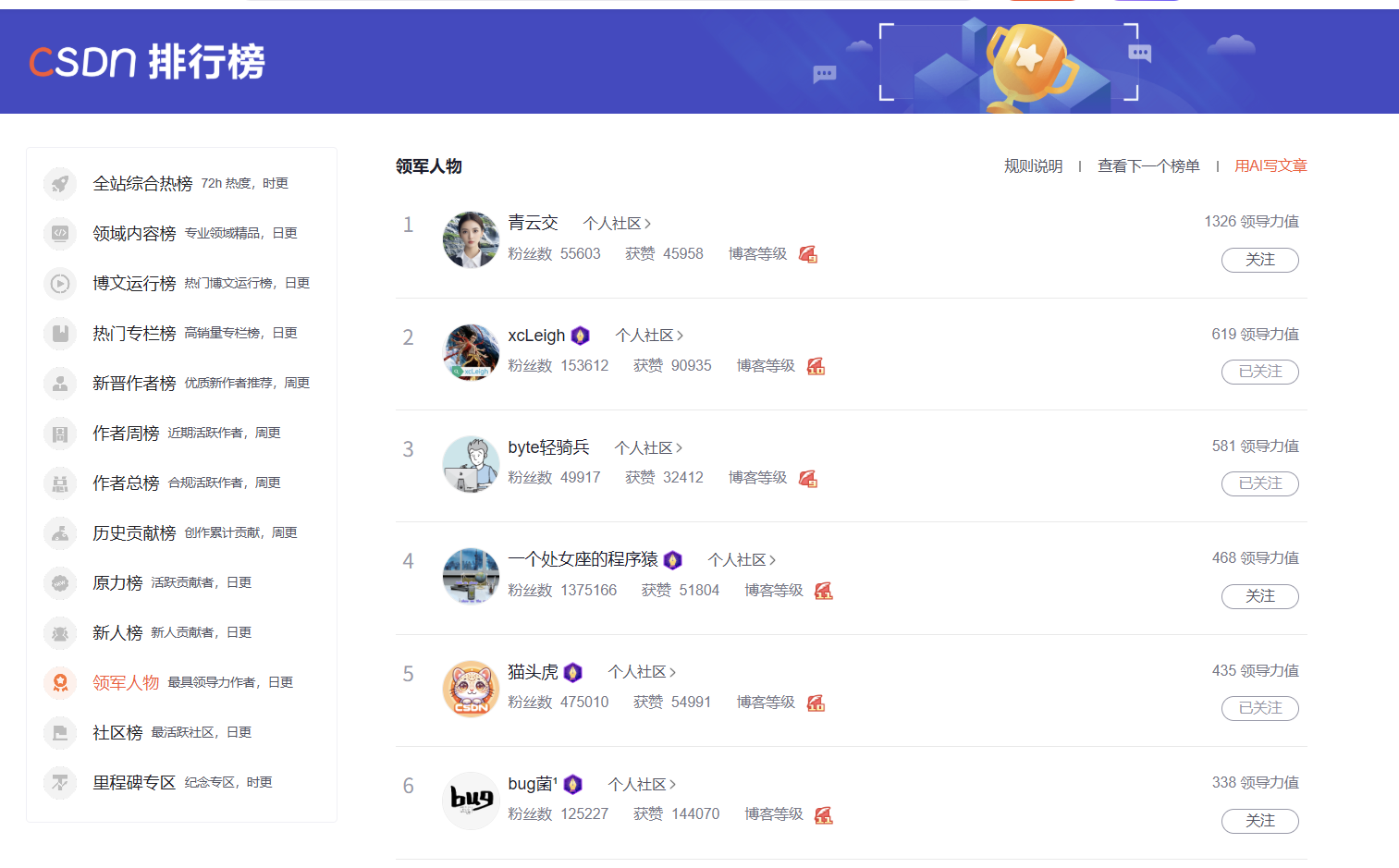Viewport: 1399px width, 868px height.
Task: Open byte轻骑兵's profile name
Action: (548, 447)
